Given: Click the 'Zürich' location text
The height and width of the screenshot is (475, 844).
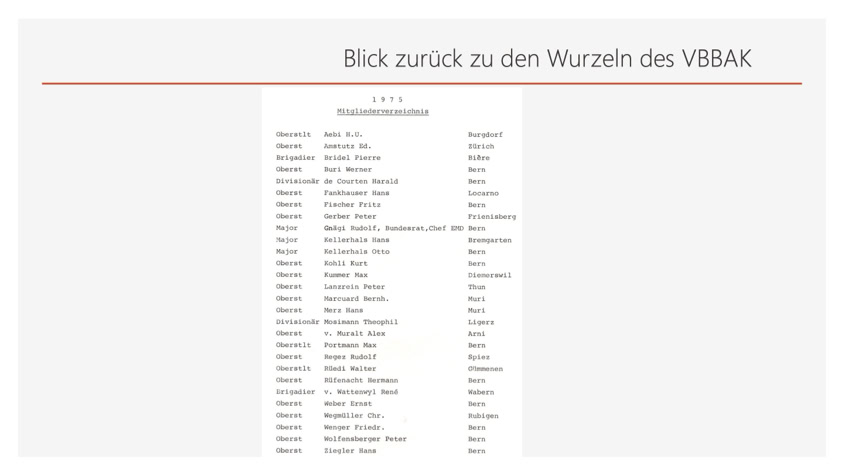Looking at the screenshot, I should pos(481,146).
